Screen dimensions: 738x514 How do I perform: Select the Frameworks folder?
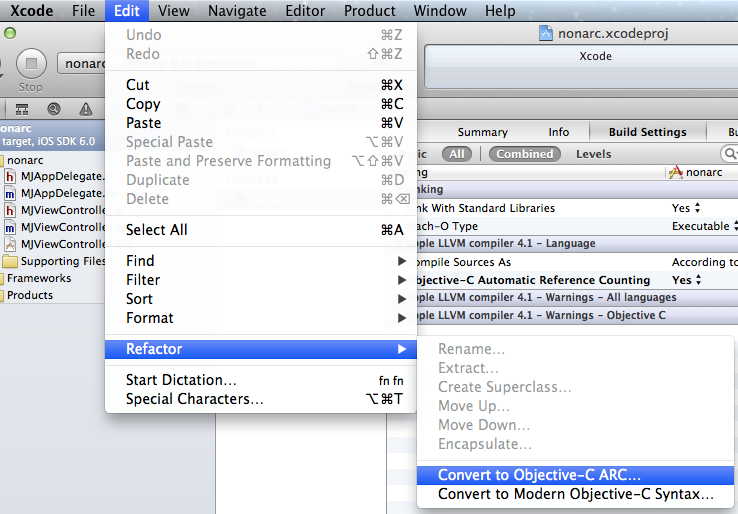(x=39, y=278)
